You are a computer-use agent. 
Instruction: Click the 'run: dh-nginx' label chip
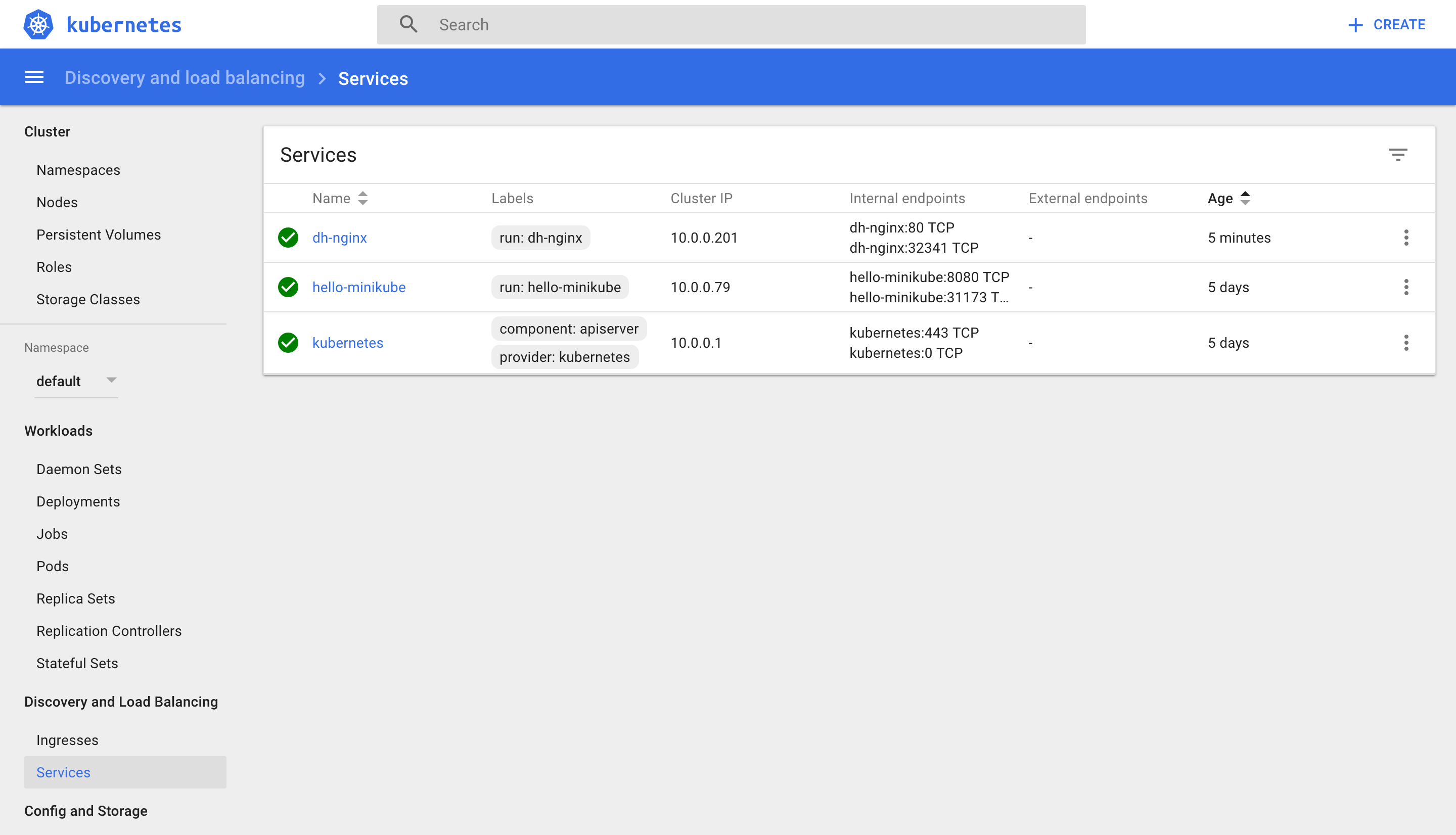(x=541, y=238)
